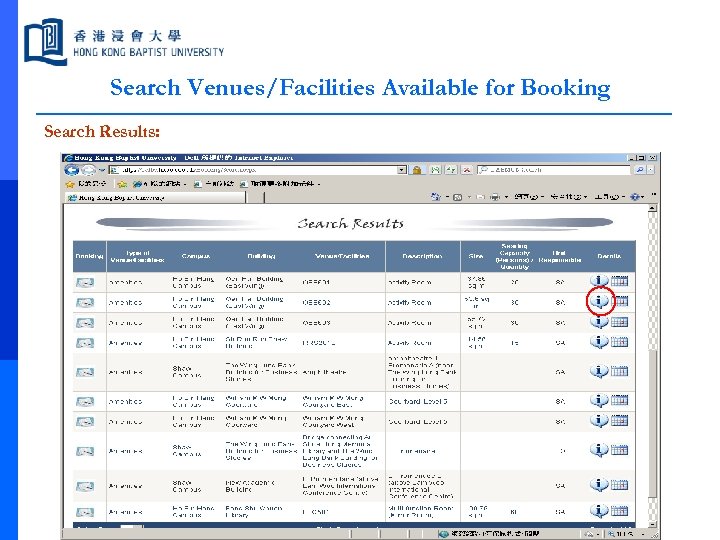Show info for Courtyard West row
The width and height of the screenshot is (720, 540).
[599, 421]
